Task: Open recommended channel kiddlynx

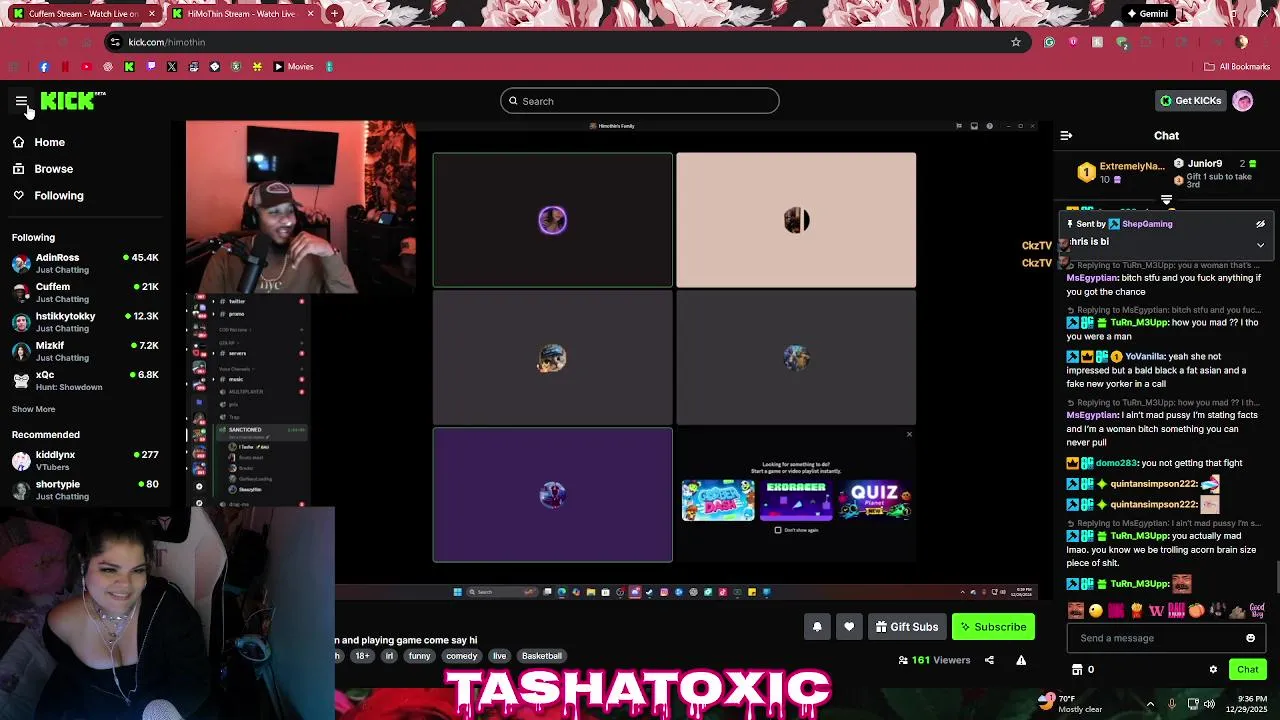Action: (x=85, y=460)
